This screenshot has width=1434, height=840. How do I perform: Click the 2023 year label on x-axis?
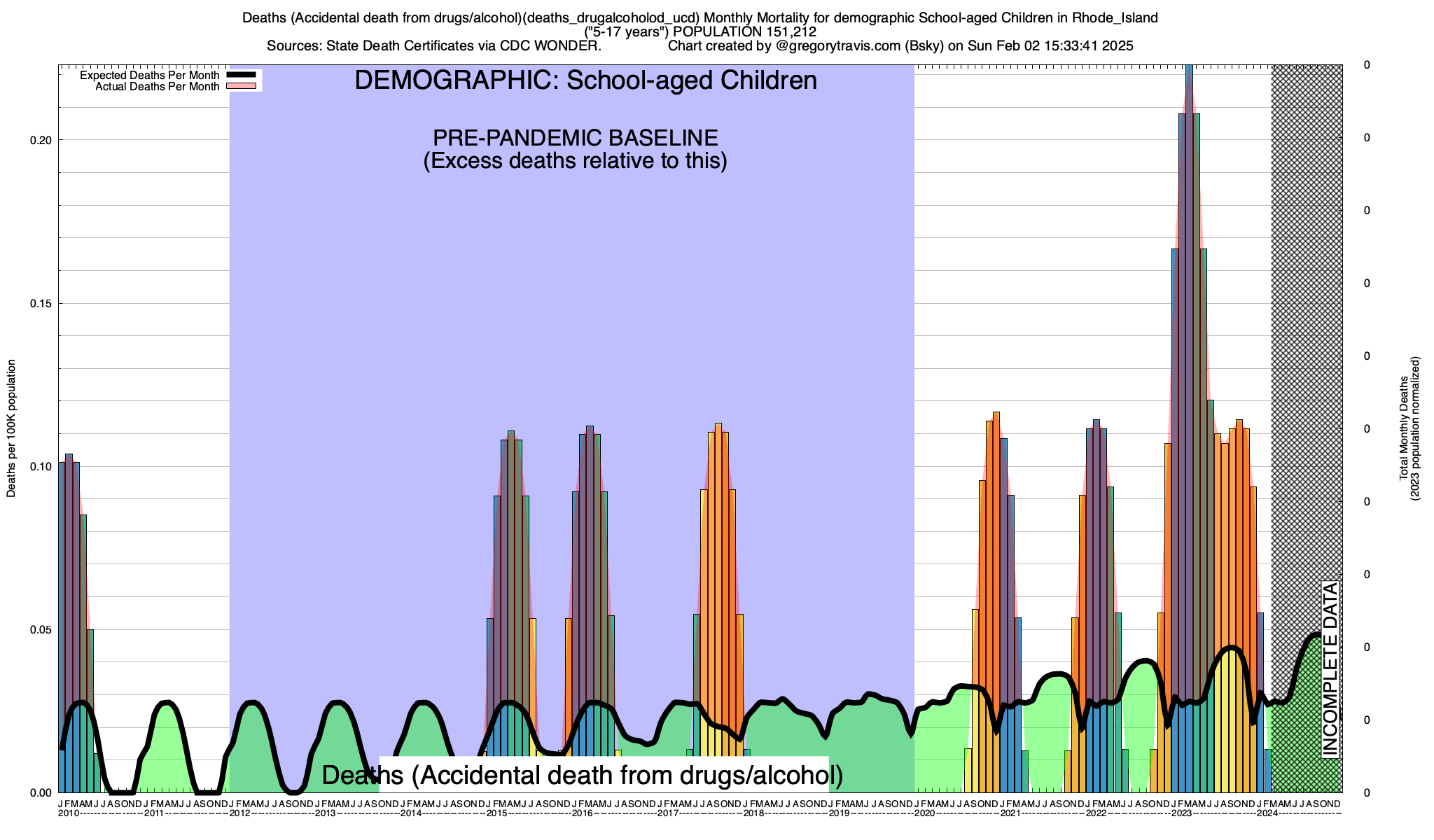tap(1182, 813)
